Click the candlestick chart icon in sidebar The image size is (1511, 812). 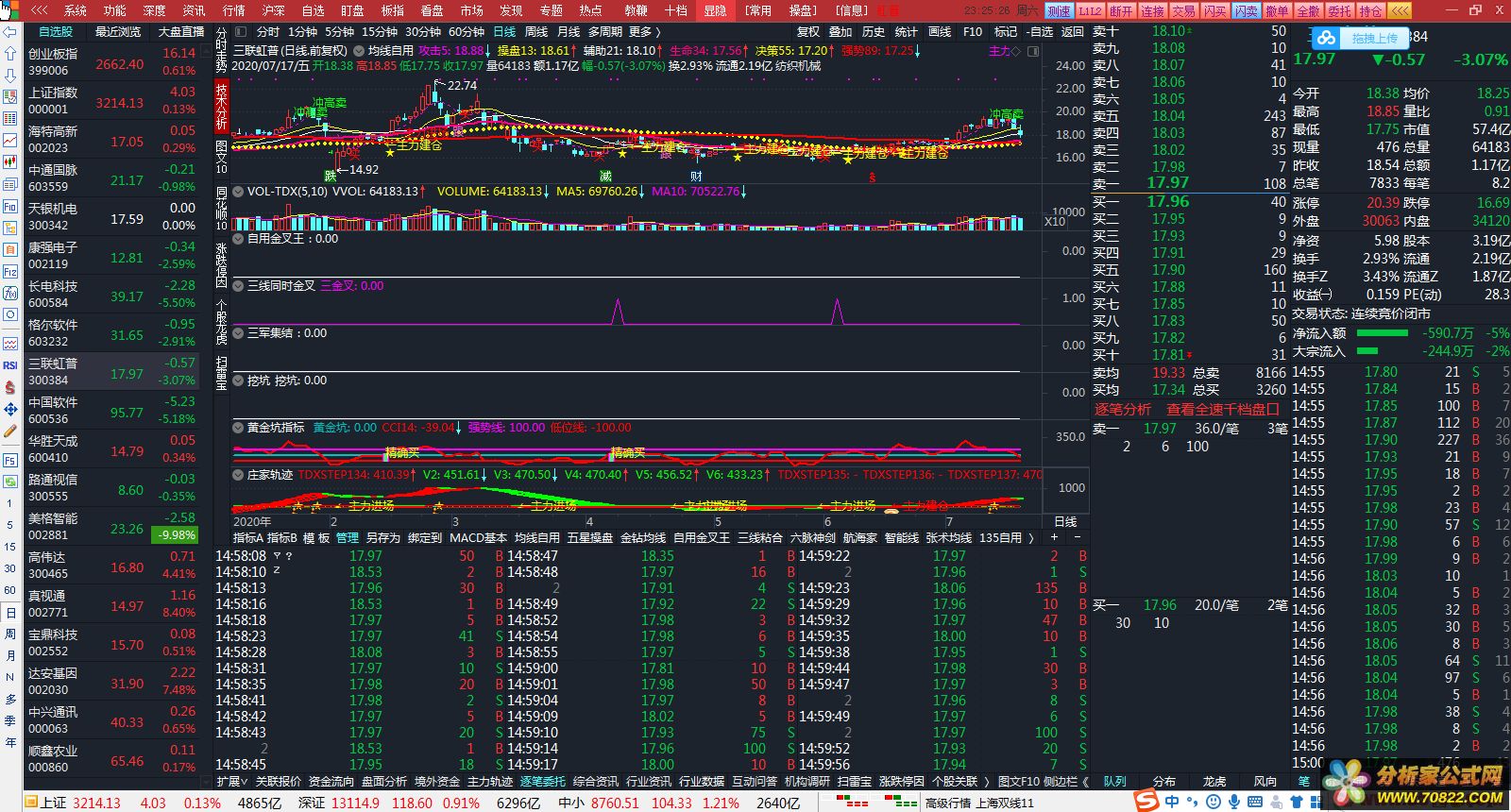(x=10, y=162)
